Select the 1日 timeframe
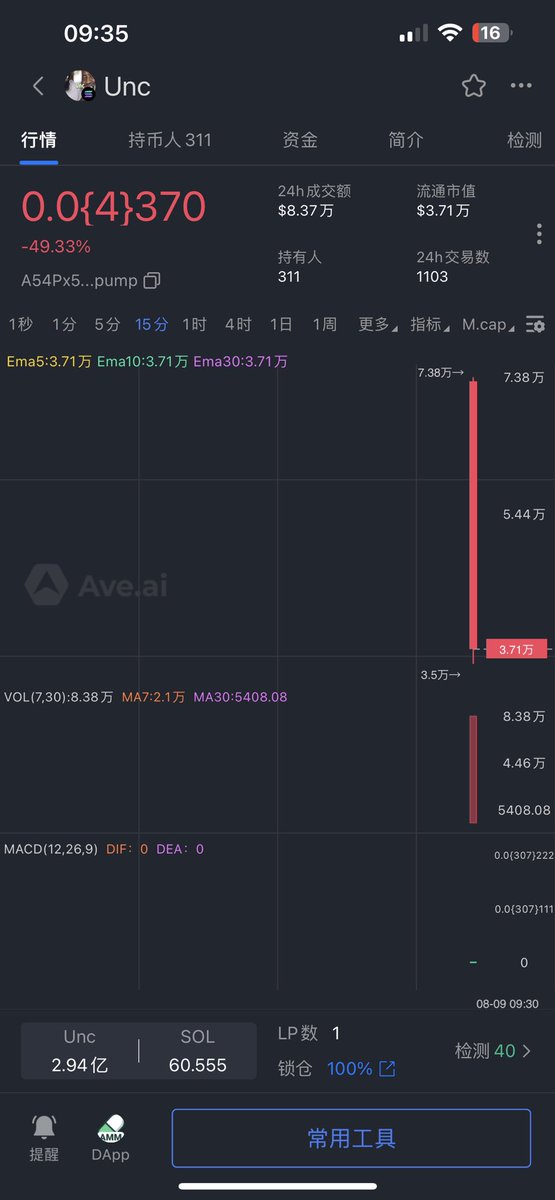Image resolution: width=555 pixels, height=1200 pixels. pos(281,324)
